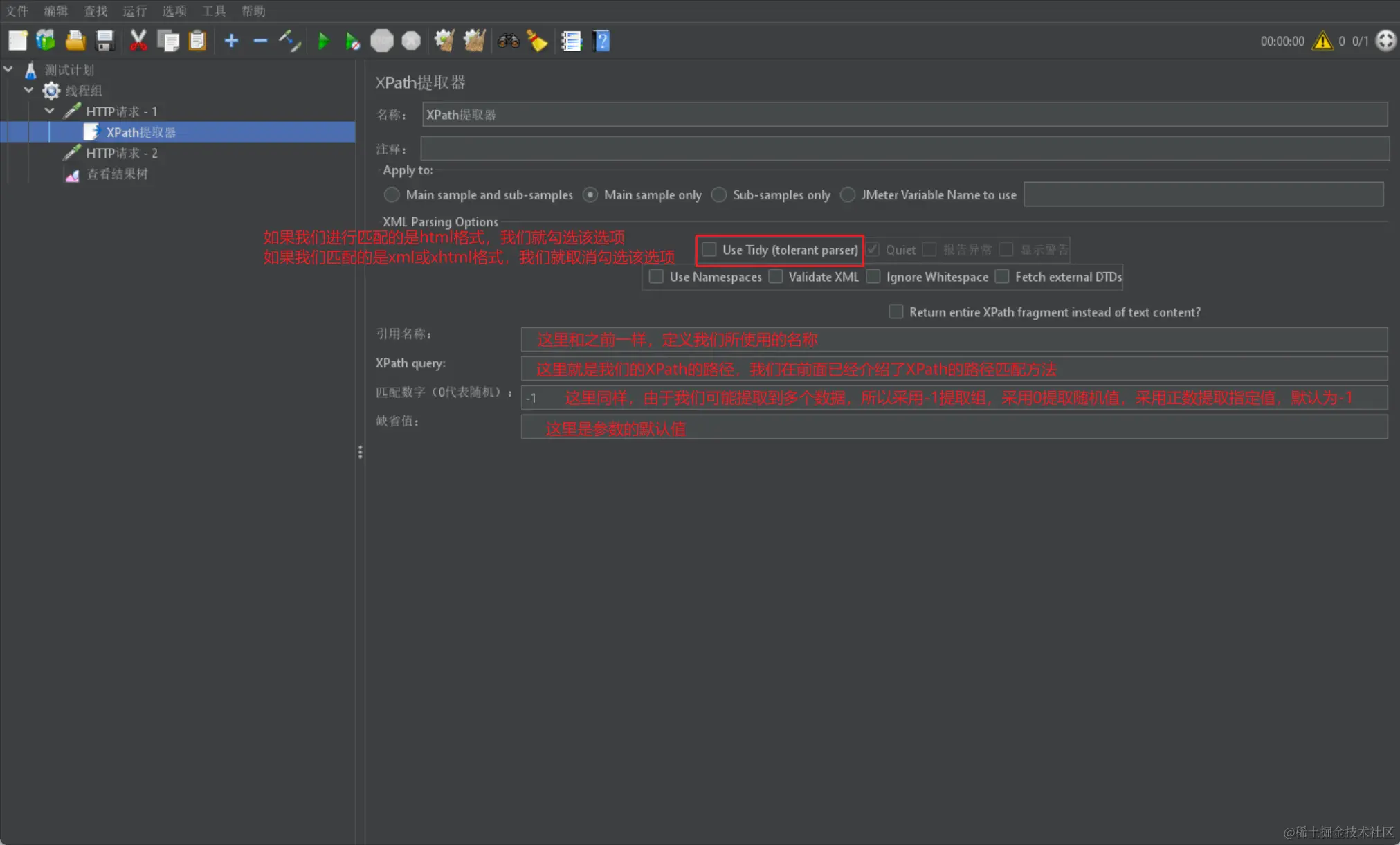Click the scissors Cut icon
The image size is (1400, 845).
pyautogui.click(x=138, y=41)
